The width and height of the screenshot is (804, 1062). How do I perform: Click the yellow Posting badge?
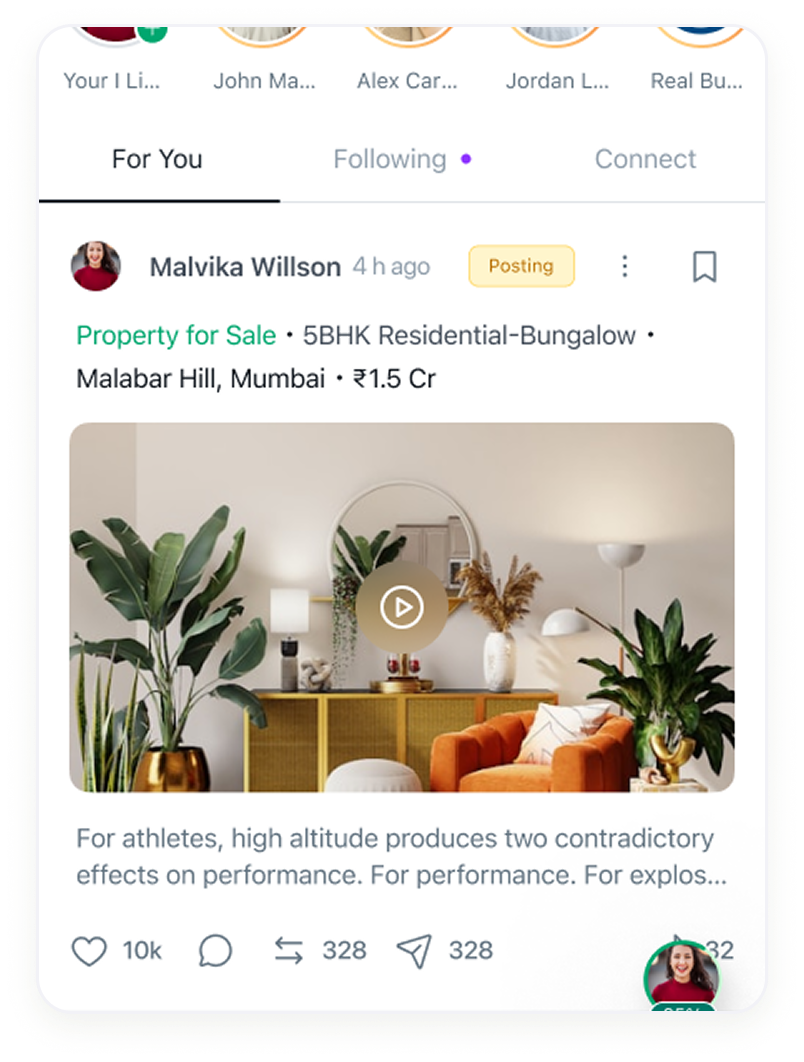click(521, 266)
